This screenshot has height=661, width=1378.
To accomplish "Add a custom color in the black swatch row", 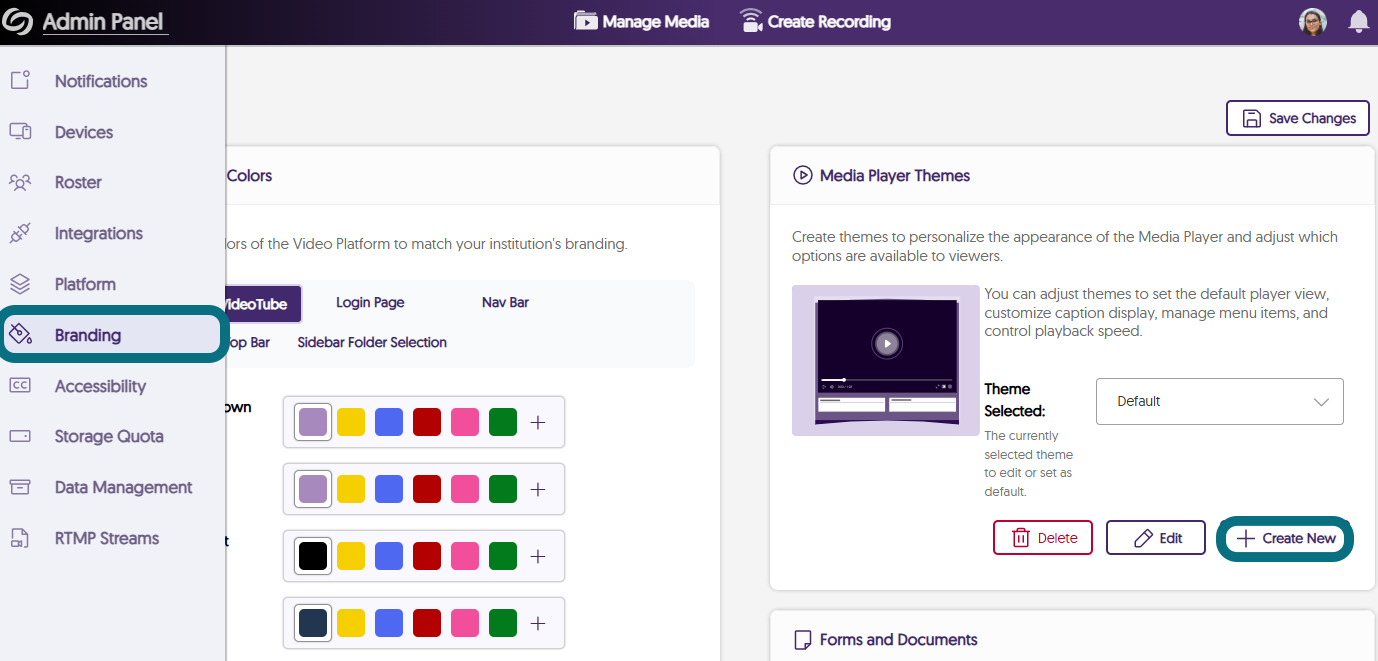I will click(538, 556).
